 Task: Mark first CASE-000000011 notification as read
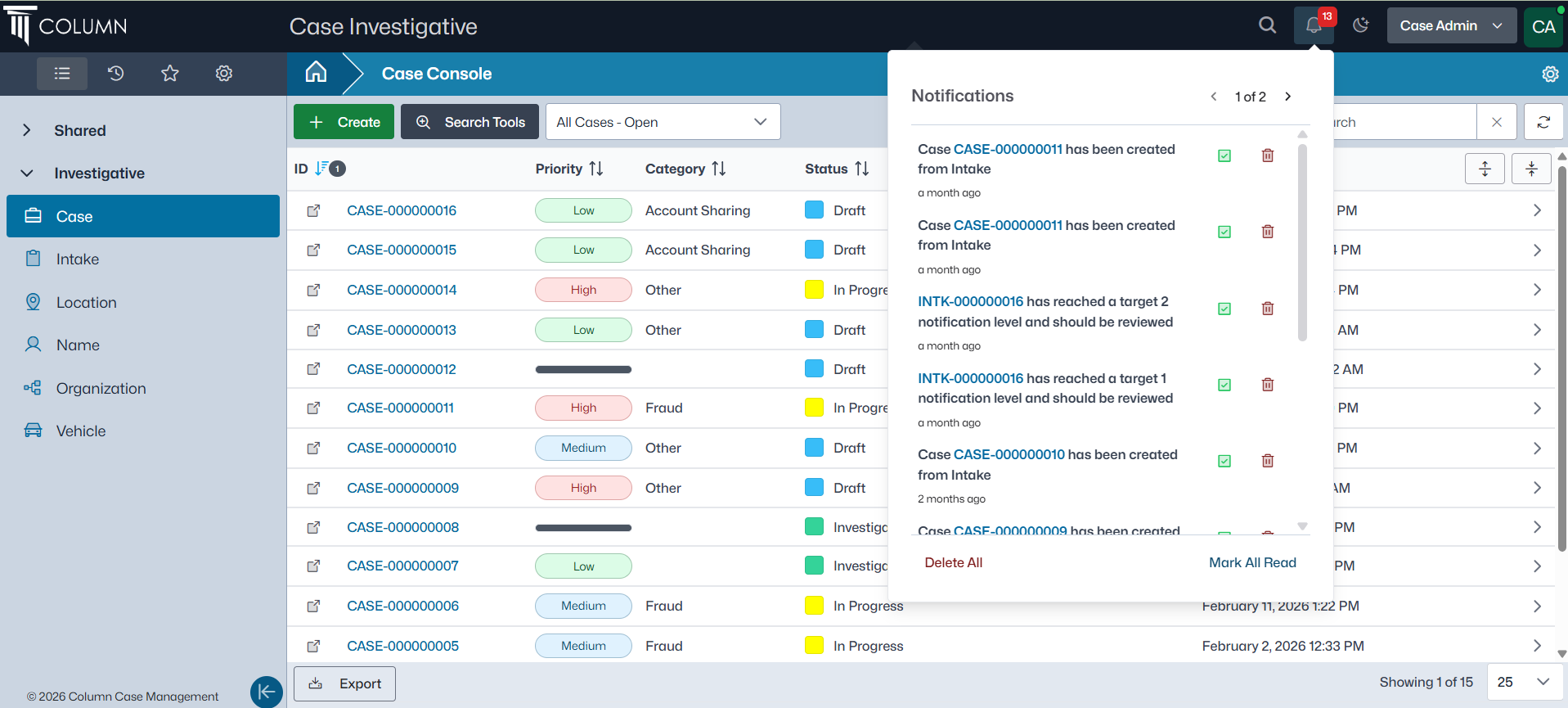[x=1224, y=156]
